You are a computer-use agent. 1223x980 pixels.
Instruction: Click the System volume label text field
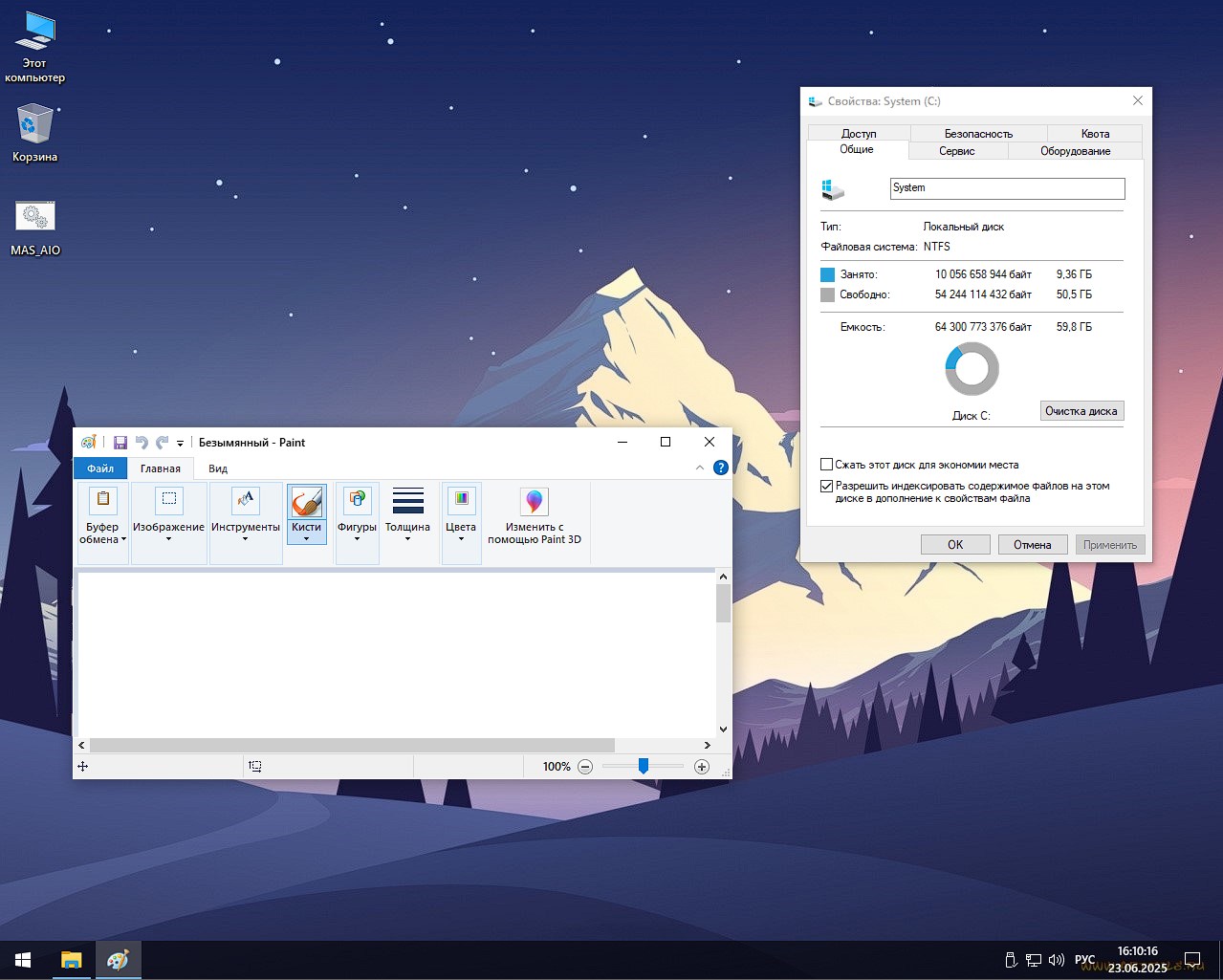(x=1006, y=188)
